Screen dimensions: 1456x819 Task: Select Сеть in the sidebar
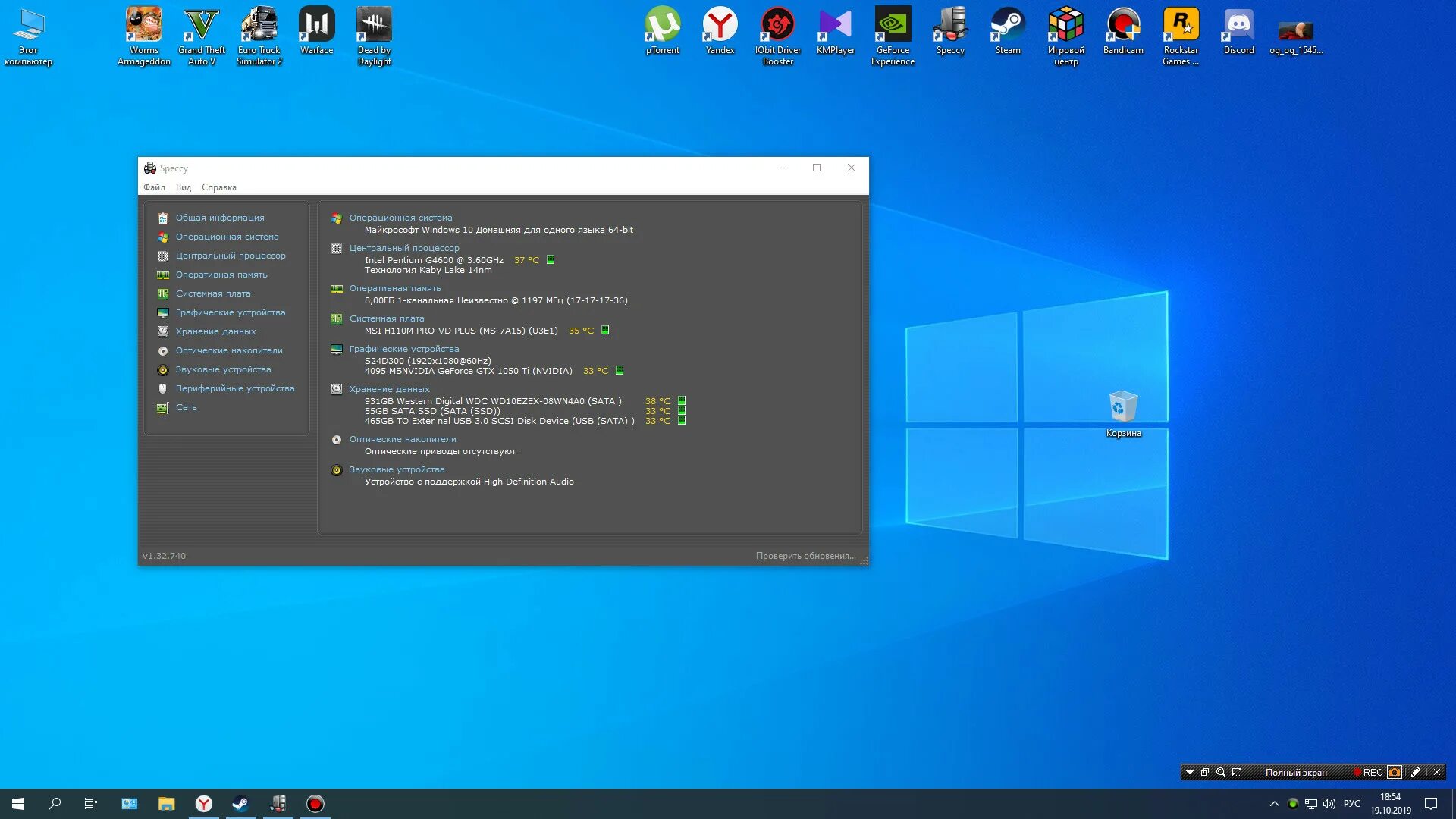[x=187, y=407]
